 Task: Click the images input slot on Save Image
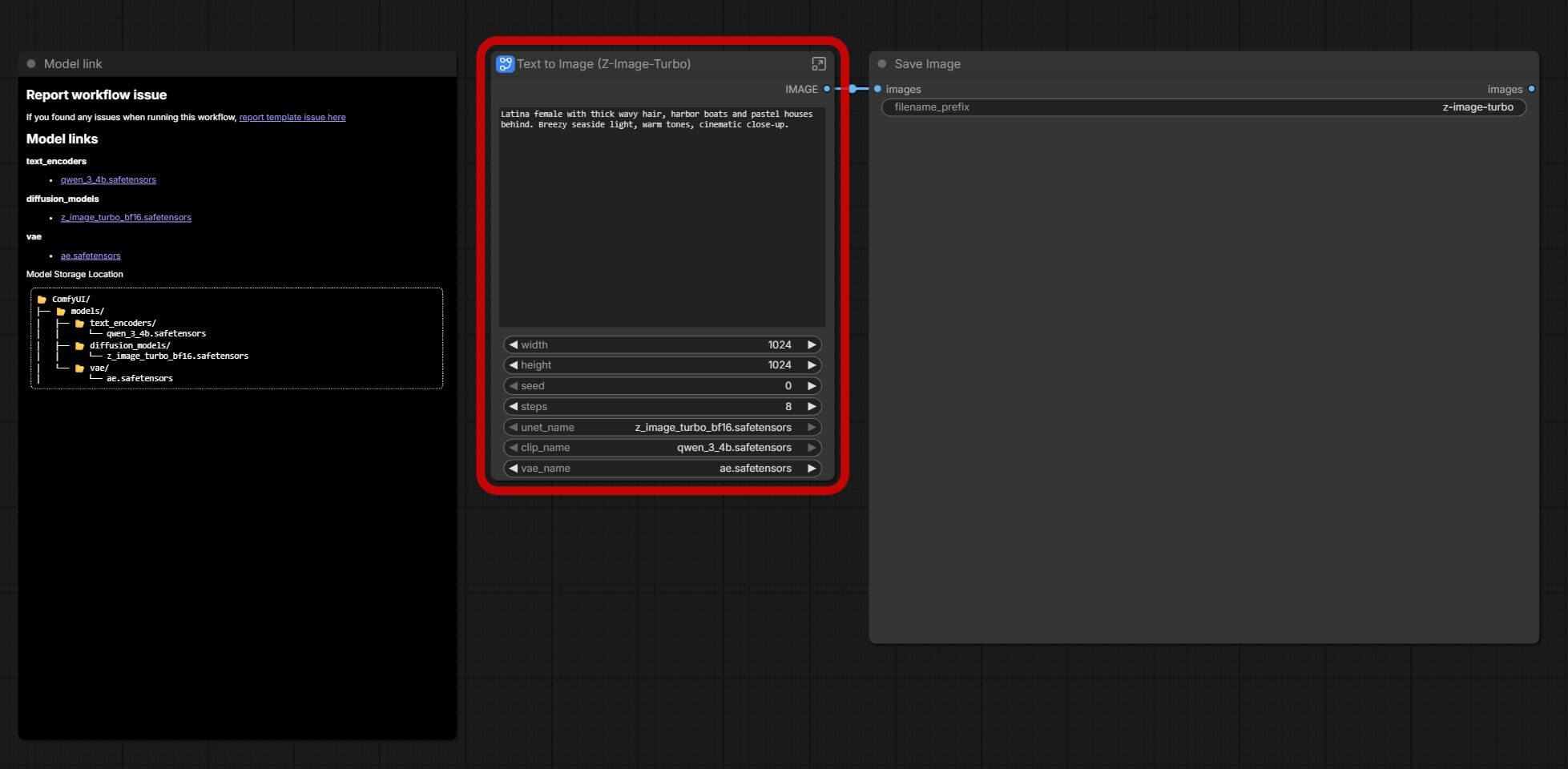(877, 89)
